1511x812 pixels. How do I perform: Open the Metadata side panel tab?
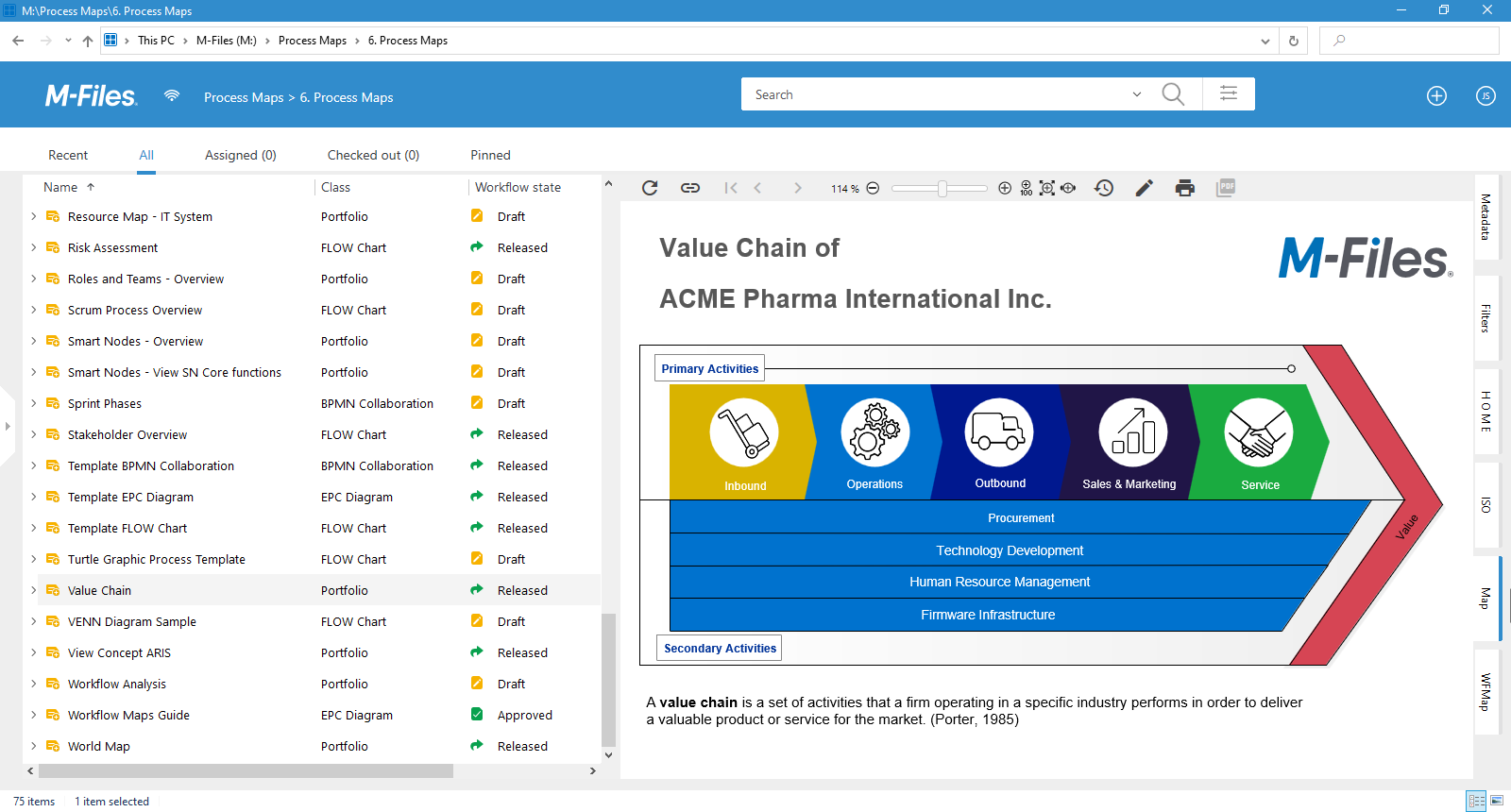[1486, 217]
